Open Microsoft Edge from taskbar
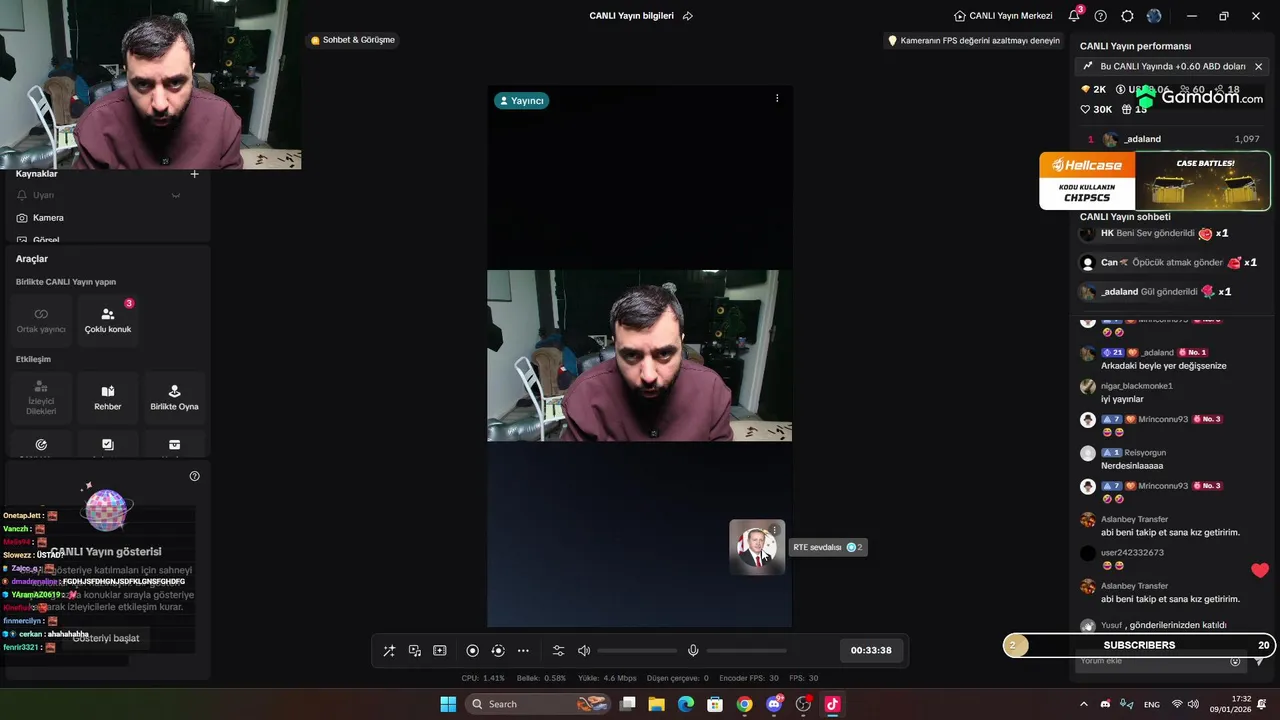 [686, 704]
